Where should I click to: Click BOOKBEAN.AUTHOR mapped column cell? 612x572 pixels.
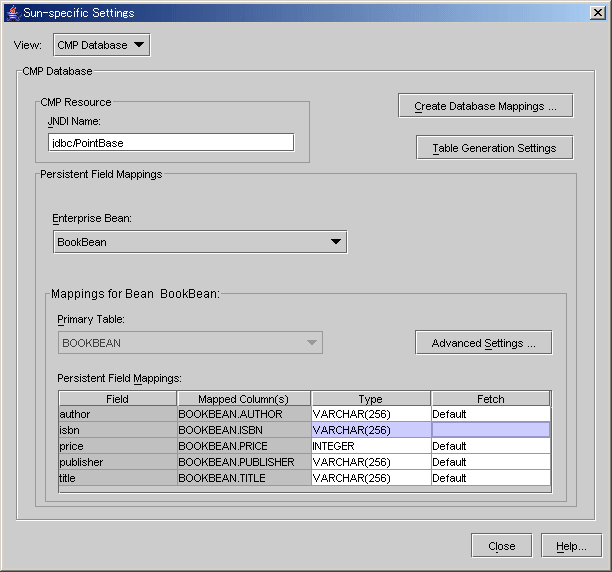244,414
